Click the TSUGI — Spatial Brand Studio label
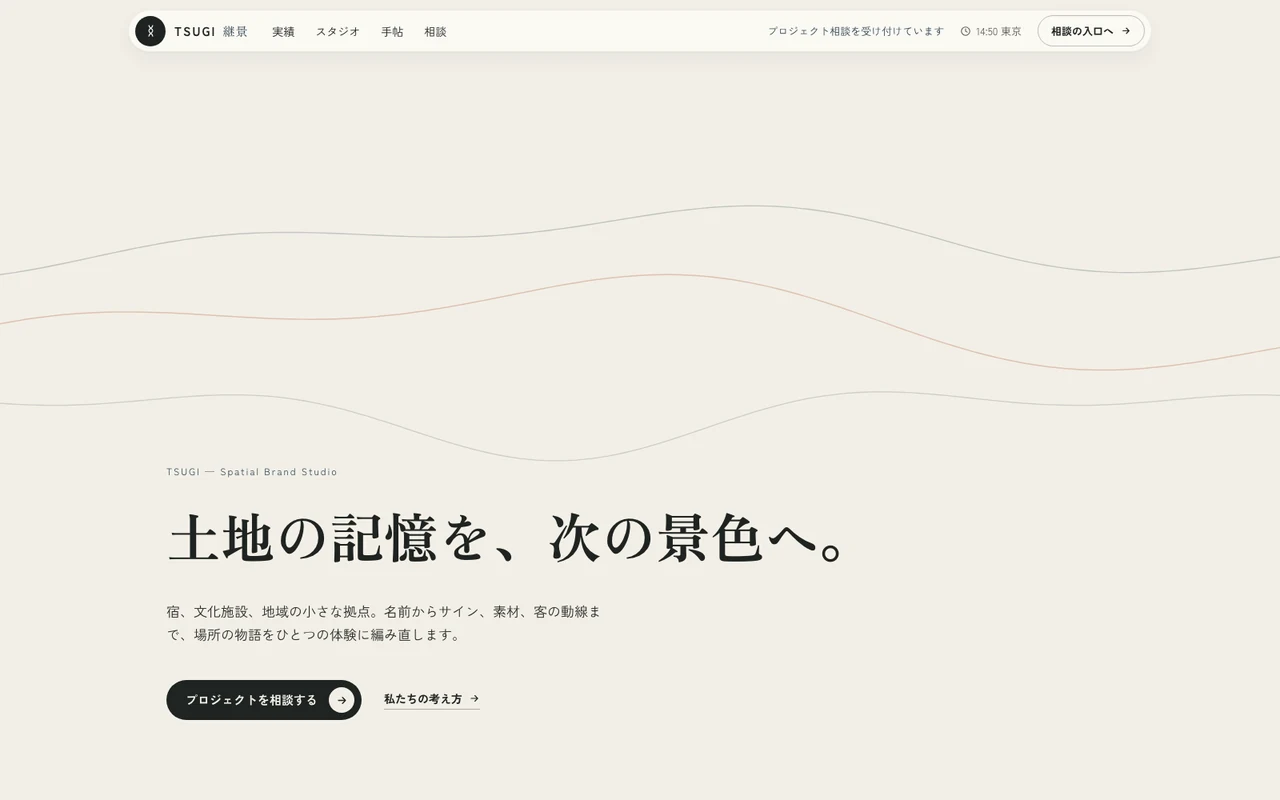The image size is (1280, 800). (252, 472)
